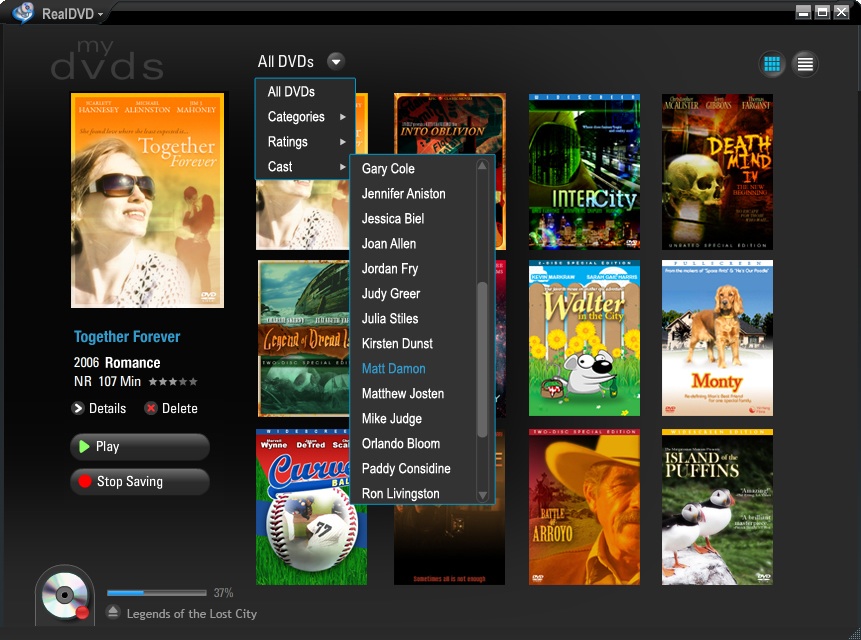Set the star rating for Together Forever

click(173, 381)
